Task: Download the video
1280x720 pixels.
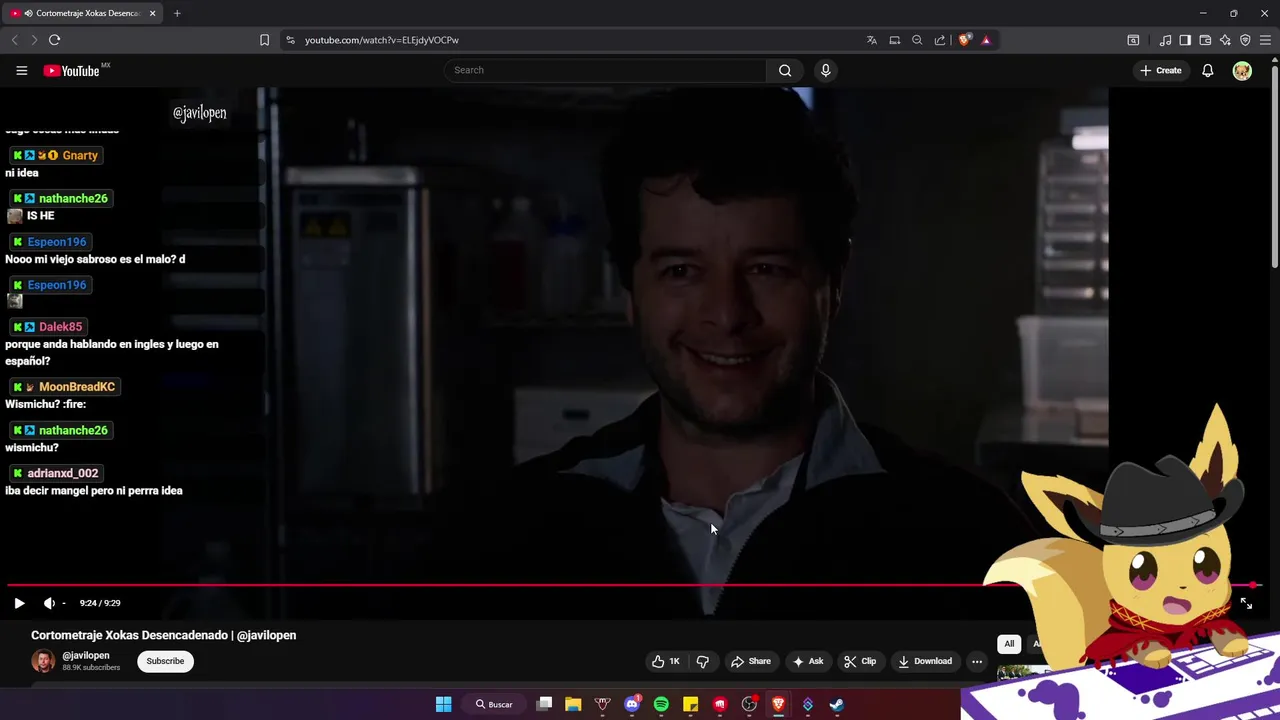Action: [x=925, y=661]
